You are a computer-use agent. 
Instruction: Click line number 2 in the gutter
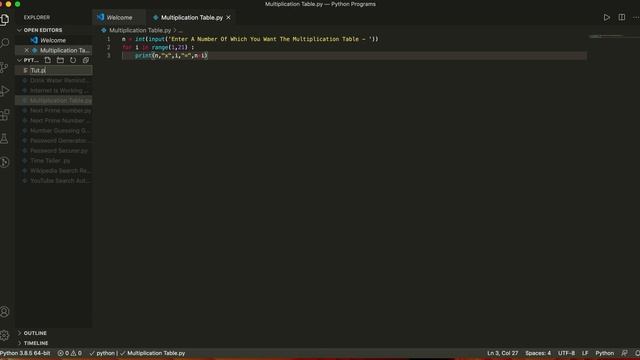[x=109, y=47]
